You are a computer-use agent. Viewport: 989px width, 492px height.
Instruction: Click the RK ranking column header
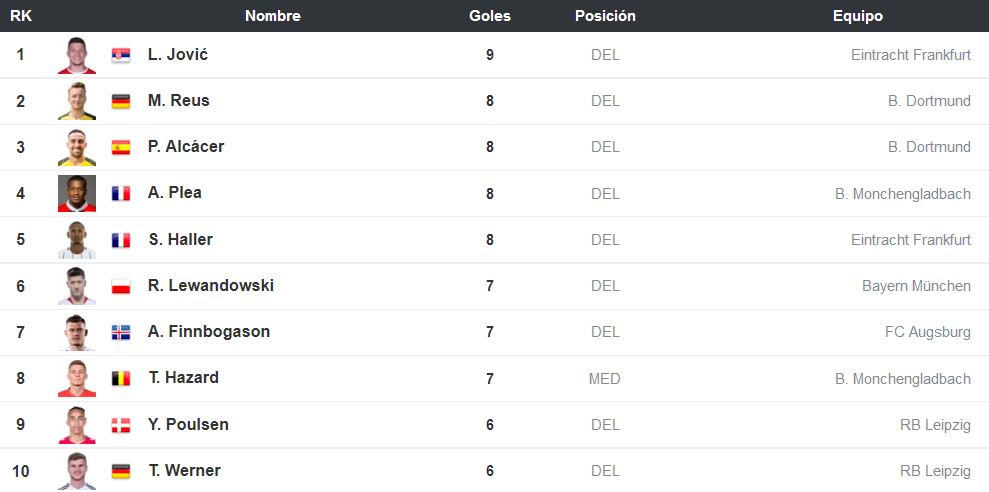tap(21, 16)
